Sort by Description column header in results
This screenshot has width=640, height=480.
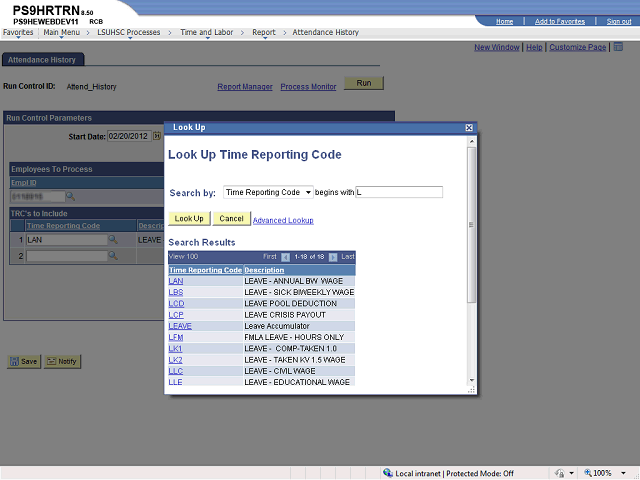click(264, 270)
